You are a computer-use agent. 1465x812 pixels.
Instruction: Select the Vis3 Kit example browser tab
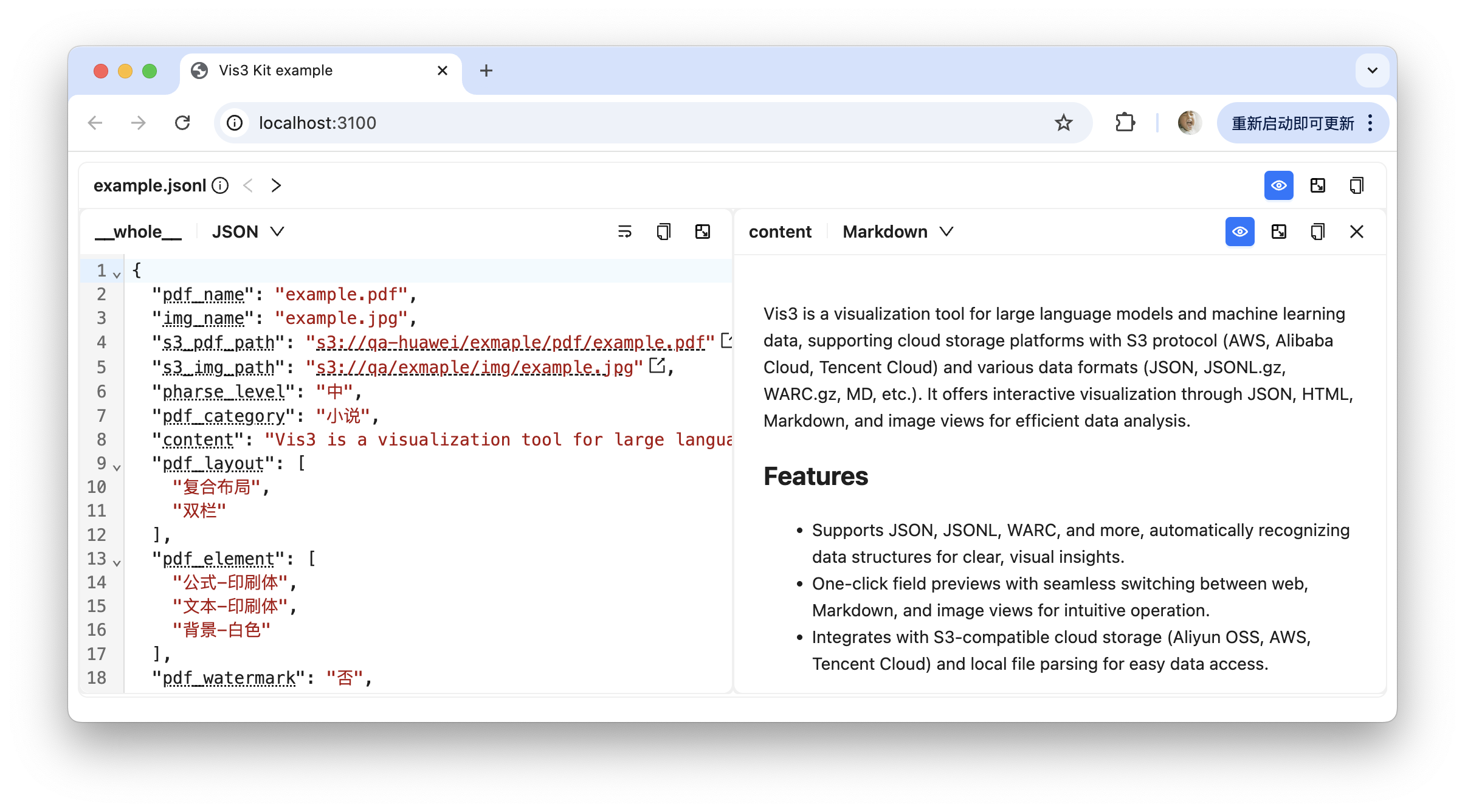tap(275, 71)
